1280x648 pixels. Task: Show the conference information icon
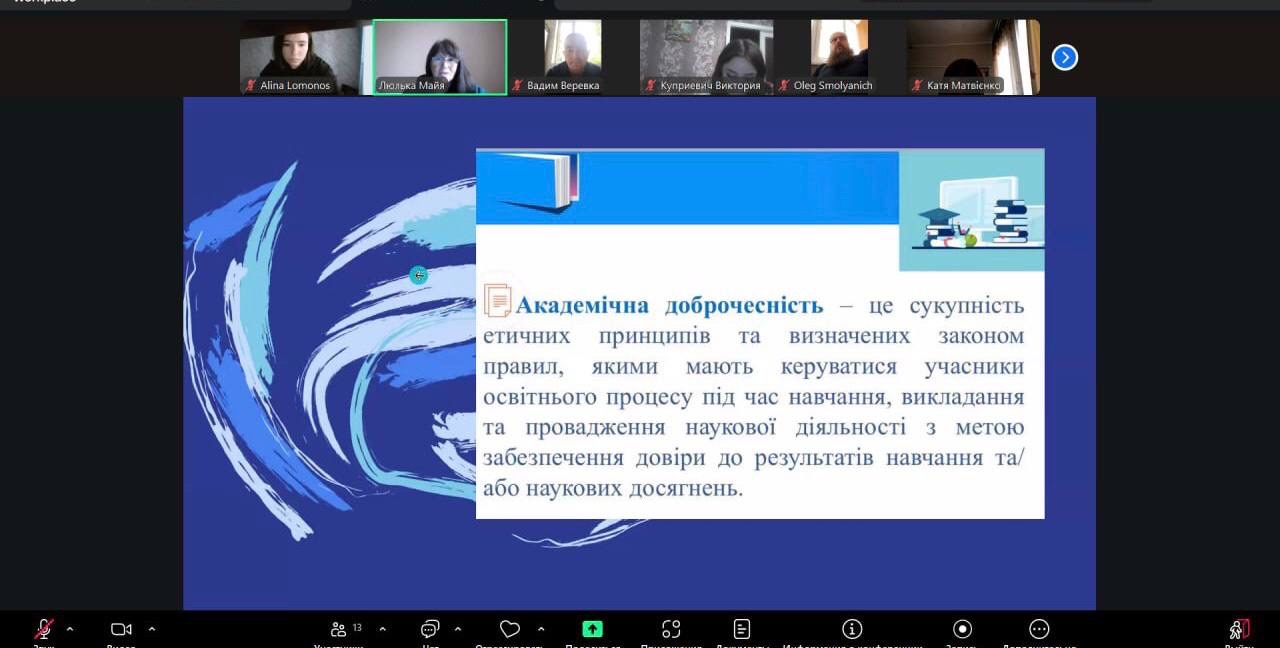click(x=852, y=629)
